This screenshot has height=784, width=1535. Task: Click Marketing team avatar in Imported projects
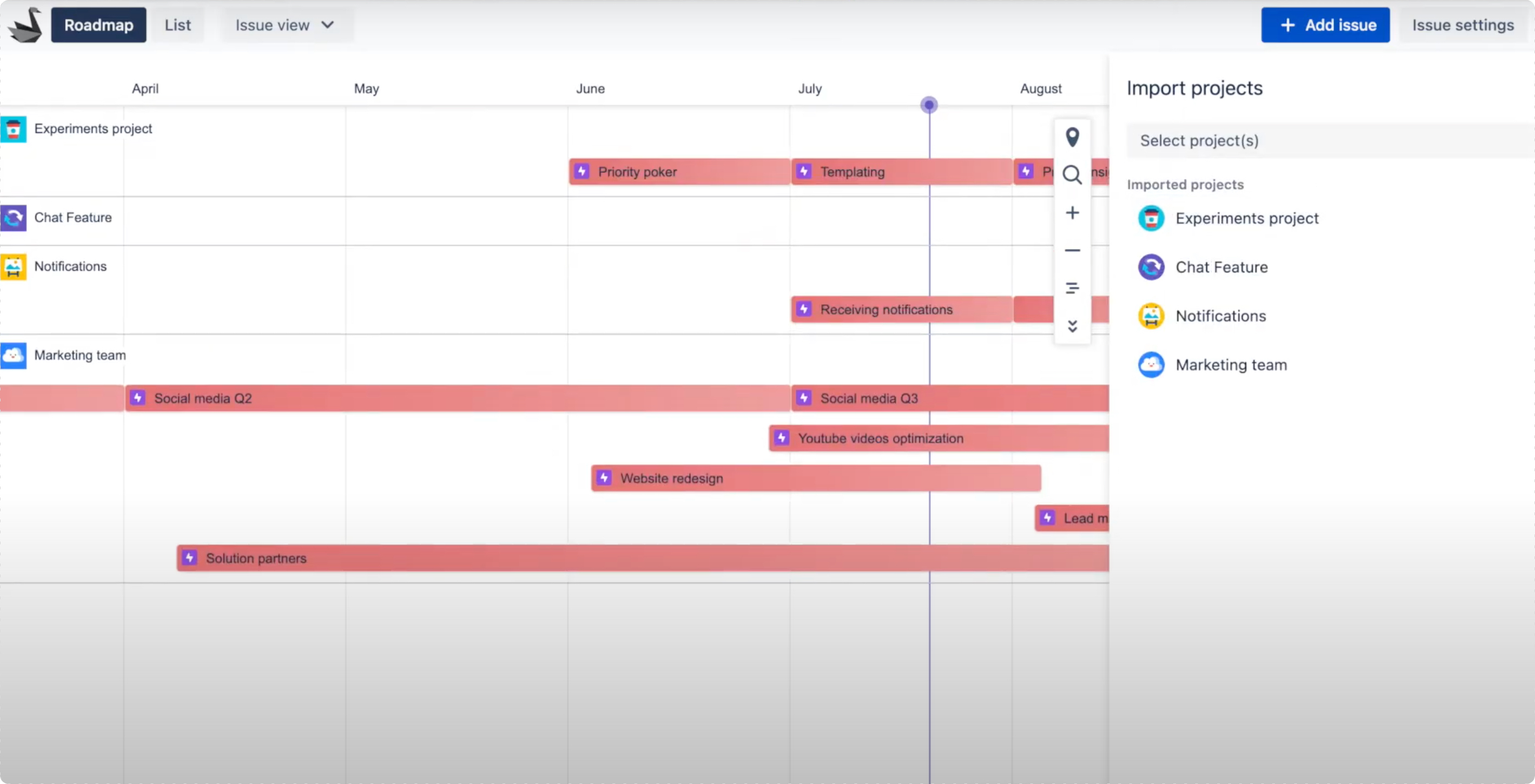click(x=1151, y=365)
